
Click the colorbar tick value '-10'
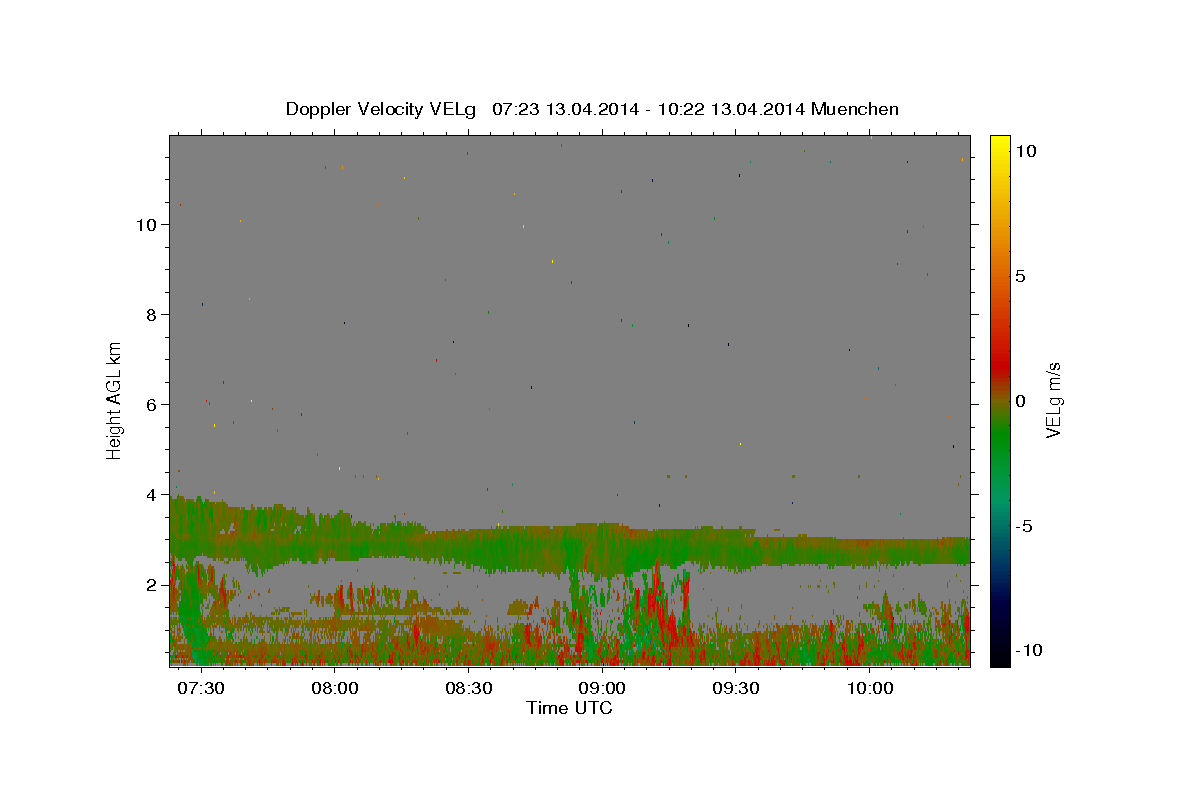pos(1028,650)
